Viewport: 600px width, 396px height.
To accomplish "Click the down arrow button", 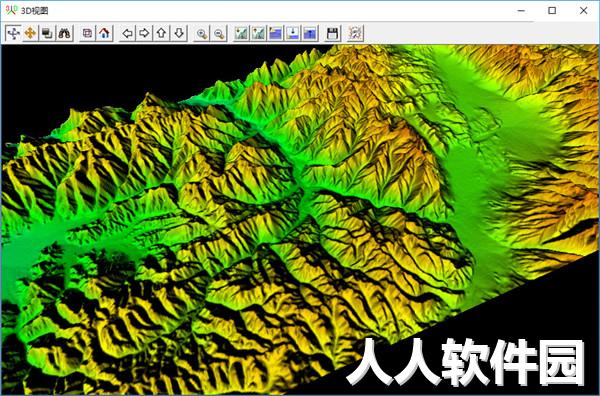I will click(x=179, y=33).
